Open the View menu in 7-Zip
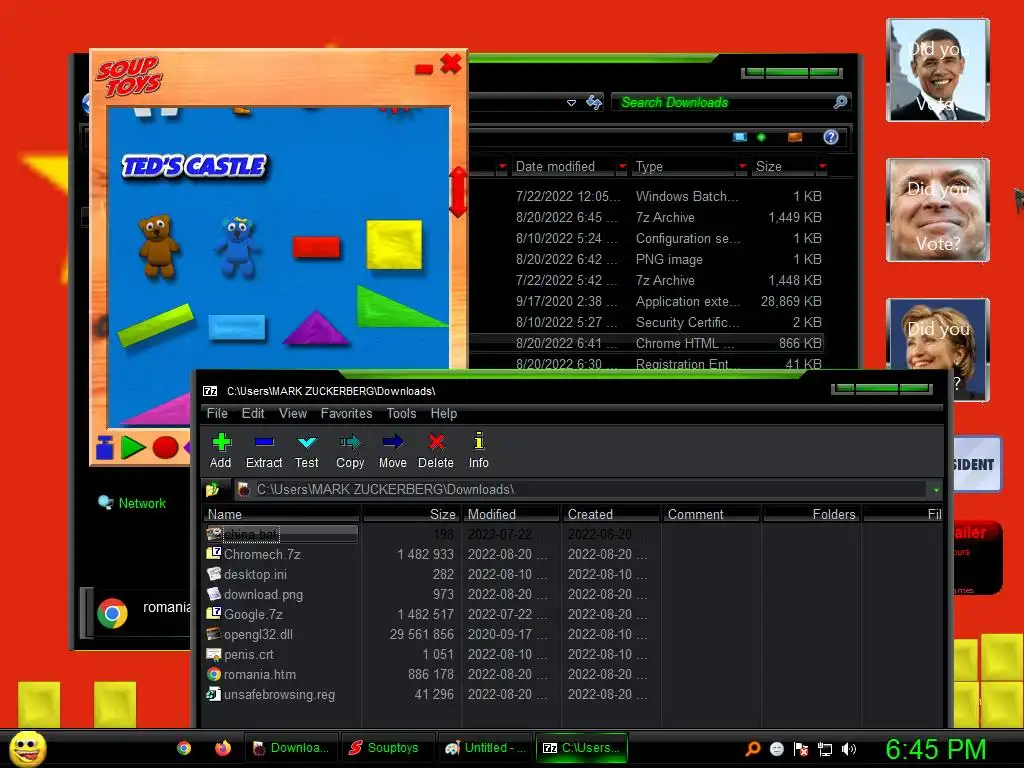1024x768 pixels. pos(293,413)
